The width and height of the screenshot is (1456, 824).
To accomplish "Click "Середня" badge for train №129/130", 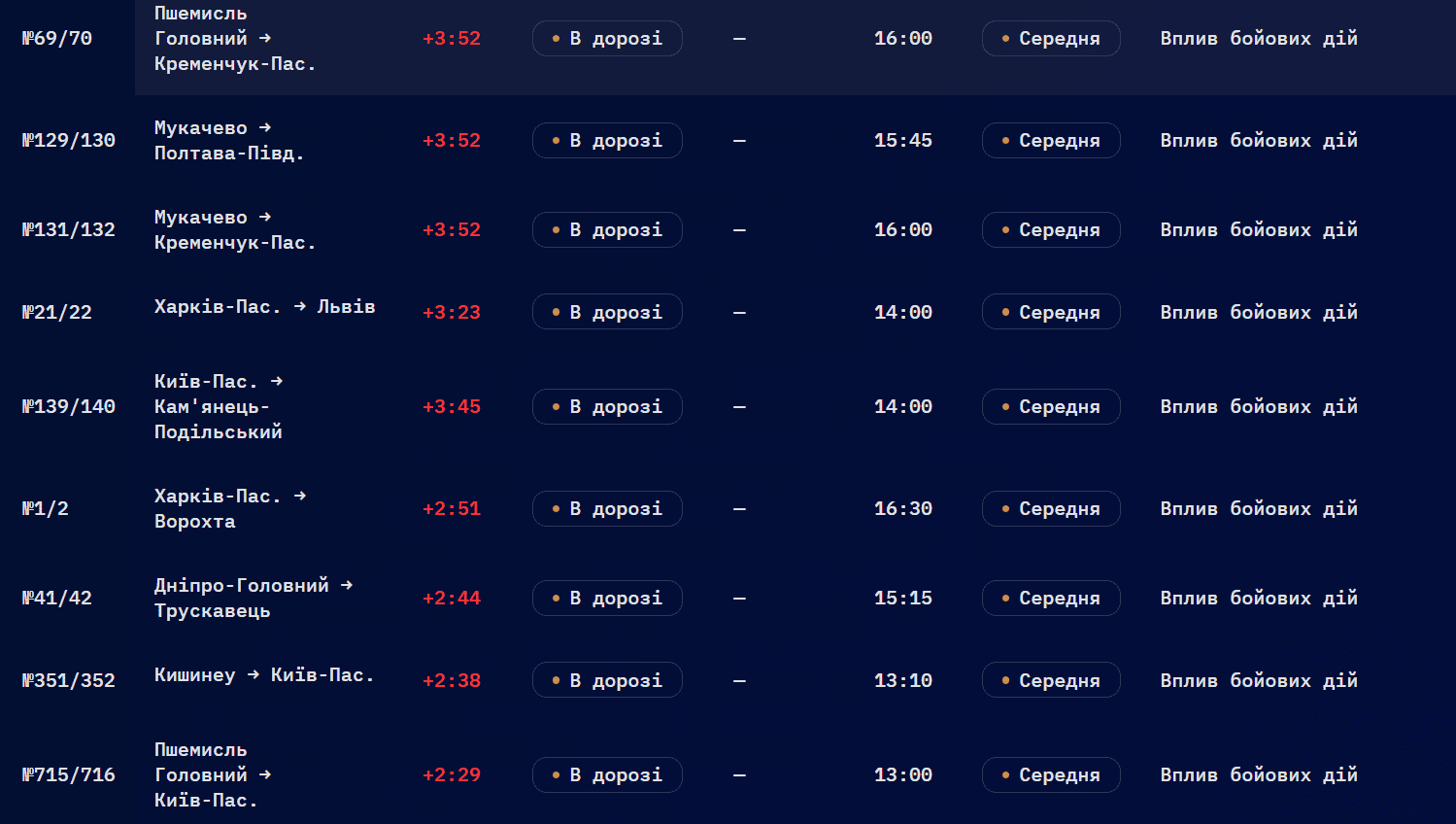I will pyautogui.click(x=1051, y=141).
